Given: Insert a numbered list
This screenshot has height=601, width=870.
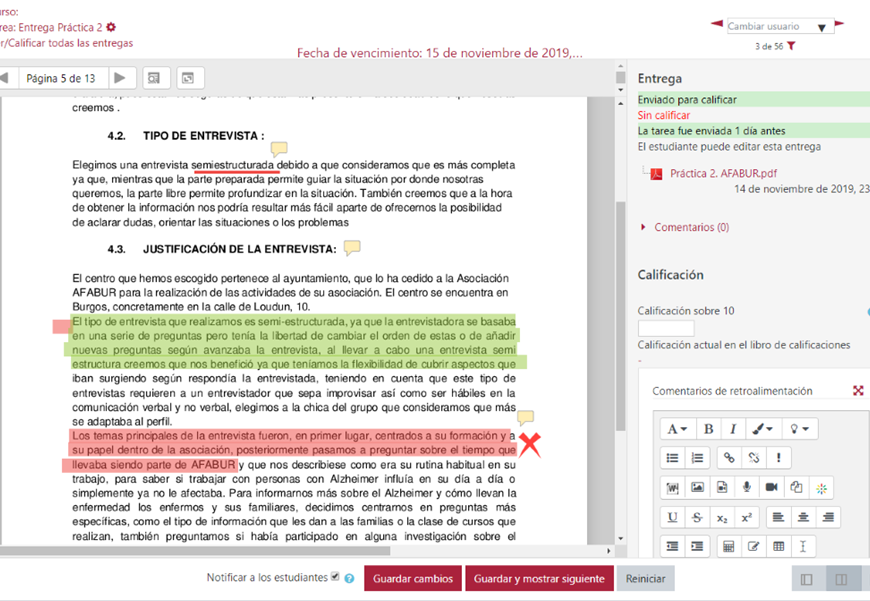Looking at the screenshot, I should [697, 458].
